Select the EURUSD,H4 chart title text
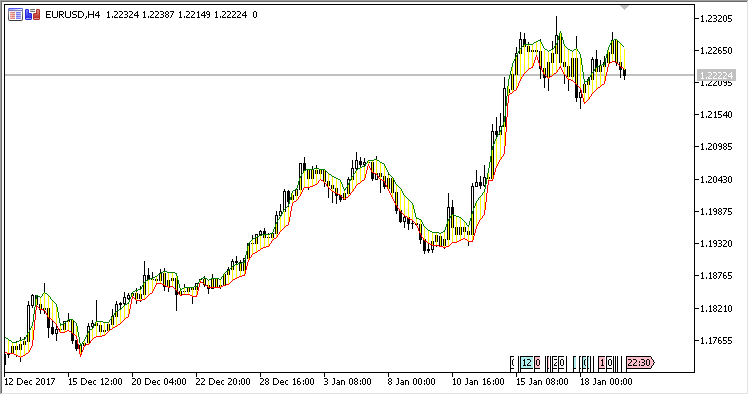 pyautogui.click(x=73, y=15)
